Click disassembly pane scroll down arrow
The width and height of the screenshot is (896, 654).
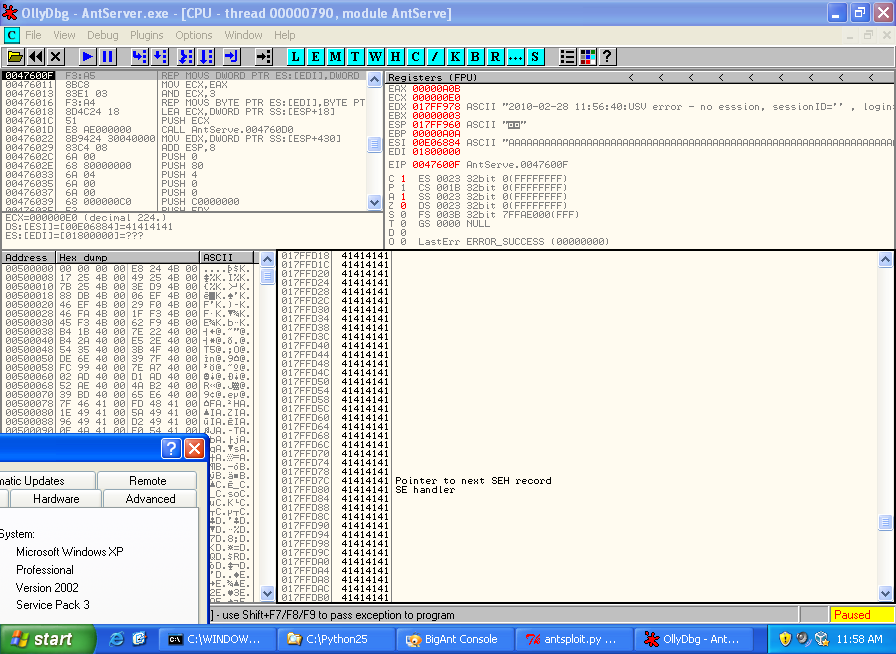coord(374,202)
